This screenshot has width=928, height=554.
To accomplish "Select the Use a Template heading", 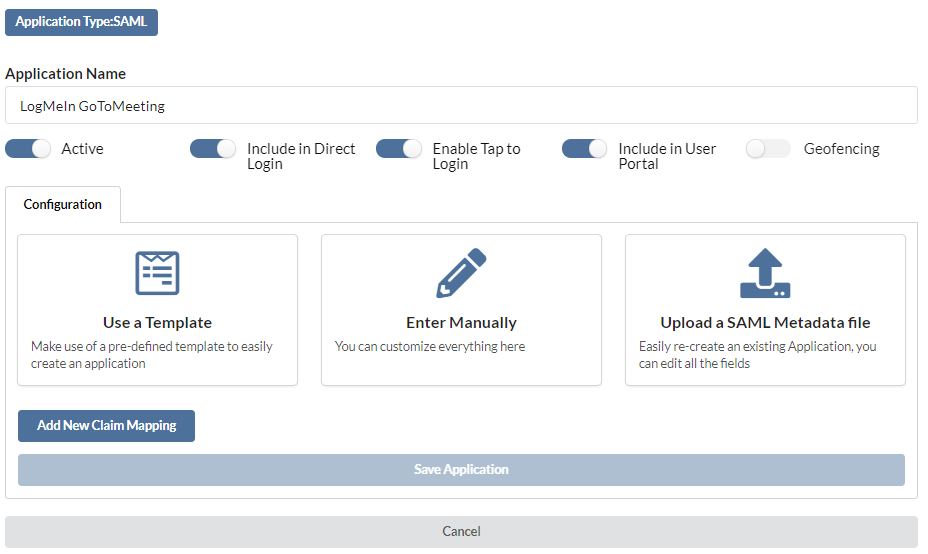I will coord(157,323).
